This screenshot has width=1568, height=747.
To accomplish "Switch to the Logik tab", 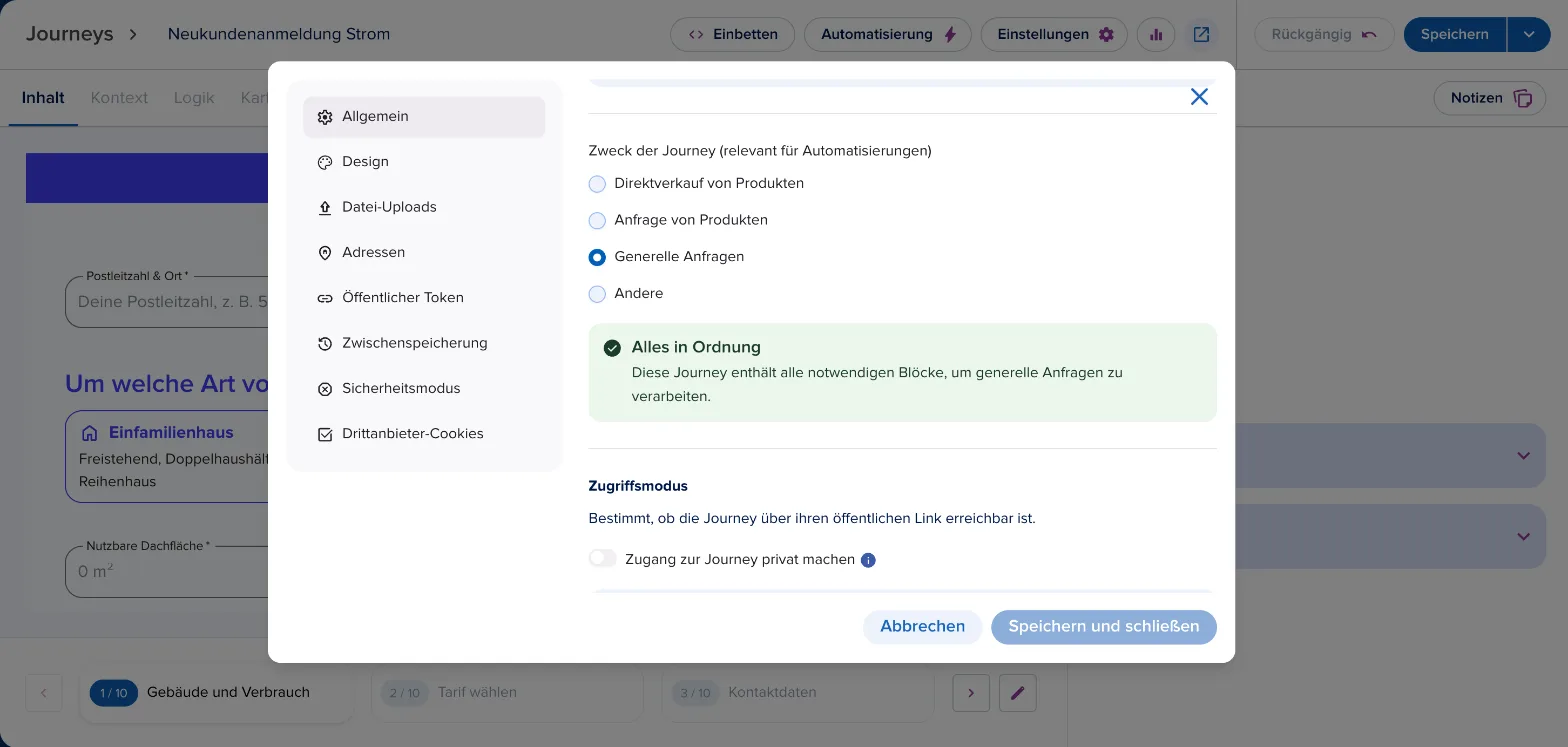I will (194, 98).
